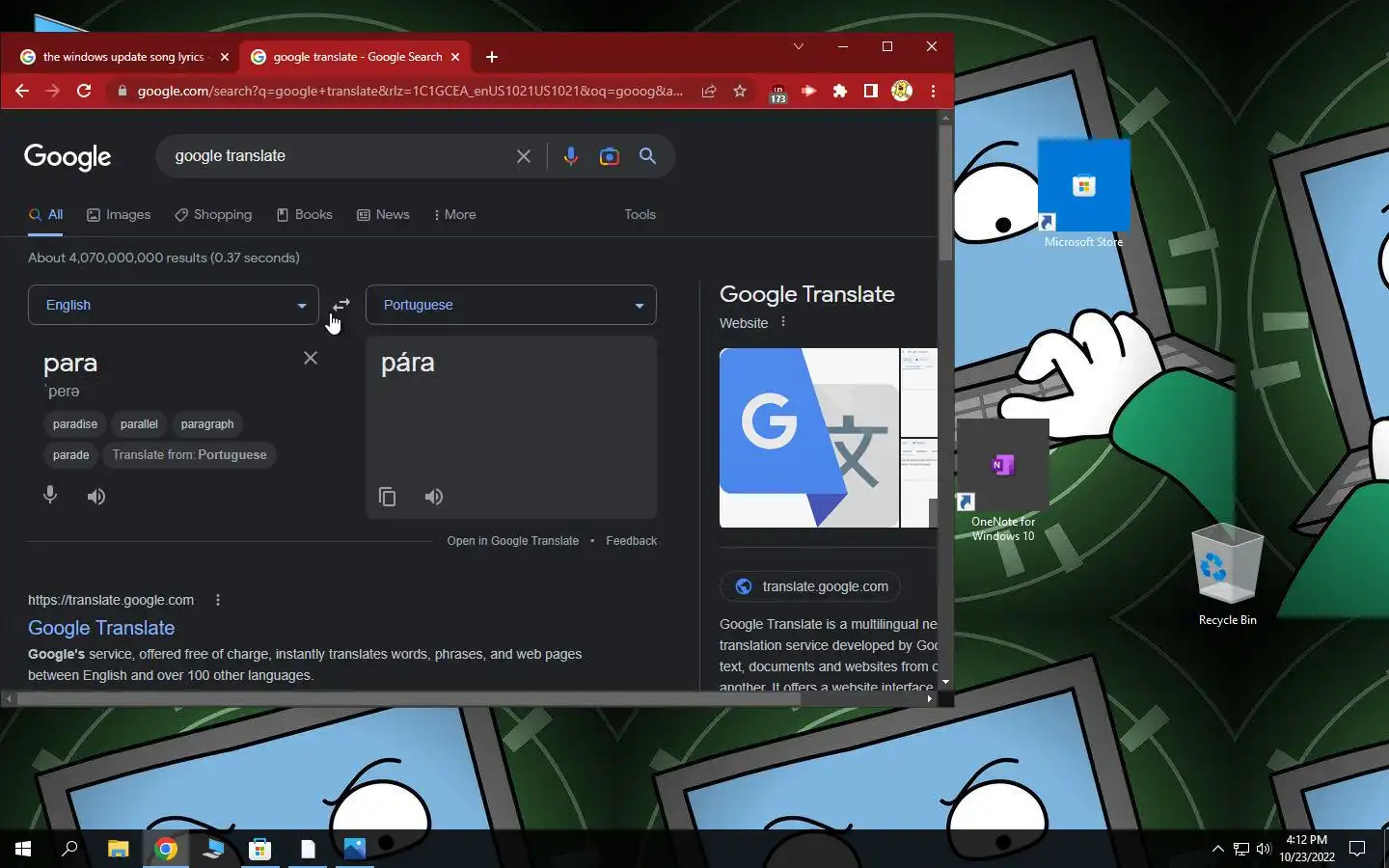Start voice input in translate box
The height and width of the screenshot is (868, 1389).
pyautogui.click(x=50, y=496)
